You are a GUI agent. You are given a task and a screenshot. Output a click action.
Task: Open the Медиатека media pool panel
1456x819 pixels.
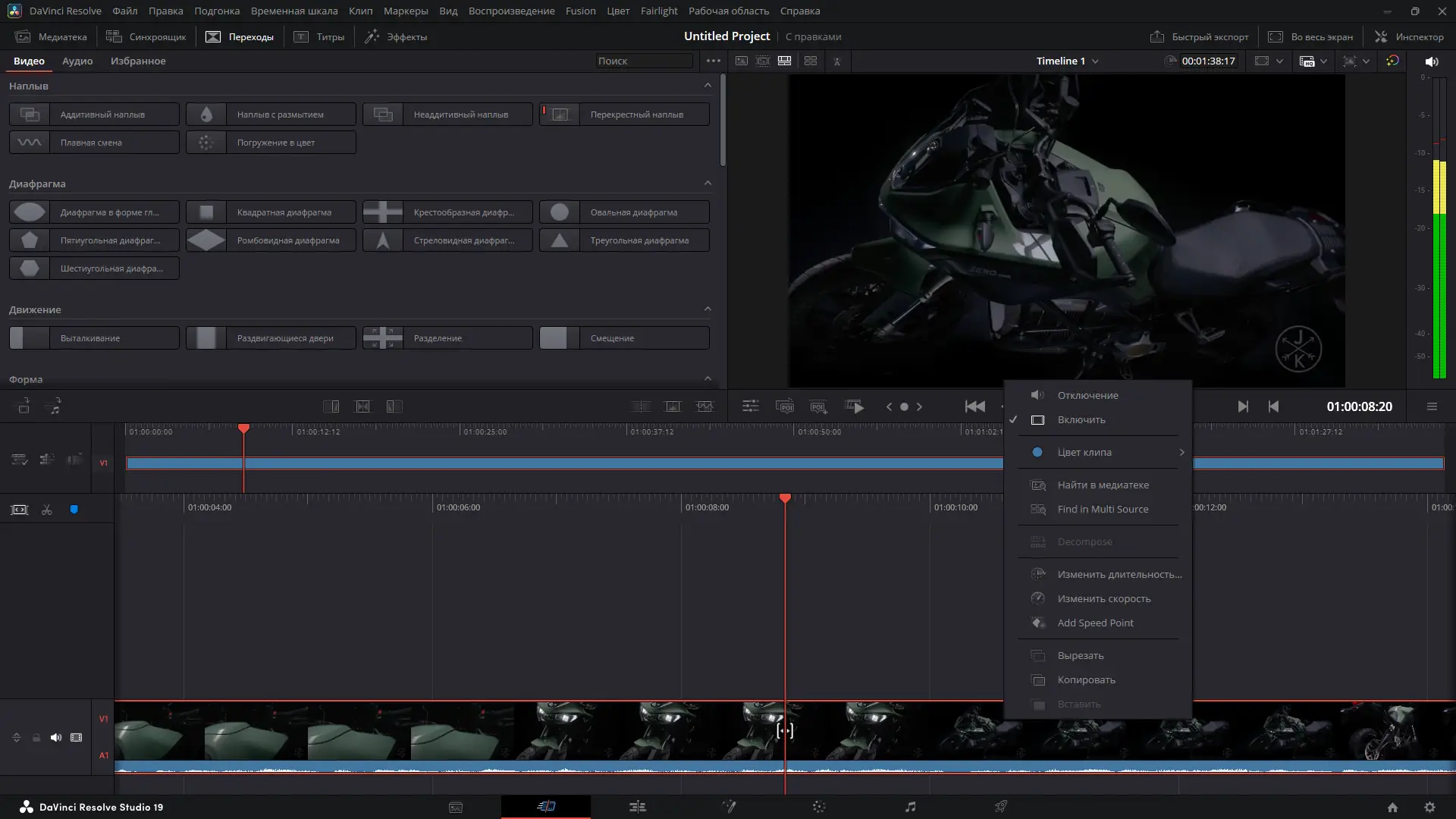[52, 36]
